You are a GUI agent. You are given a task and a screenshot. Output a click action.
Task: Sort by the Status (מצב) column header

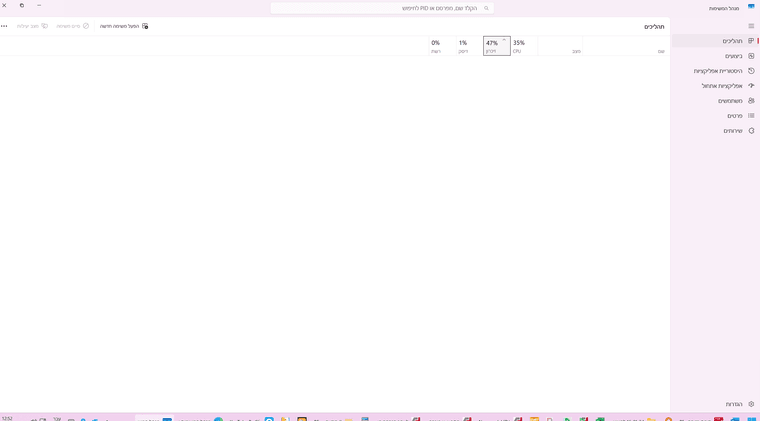coord(560,46)
